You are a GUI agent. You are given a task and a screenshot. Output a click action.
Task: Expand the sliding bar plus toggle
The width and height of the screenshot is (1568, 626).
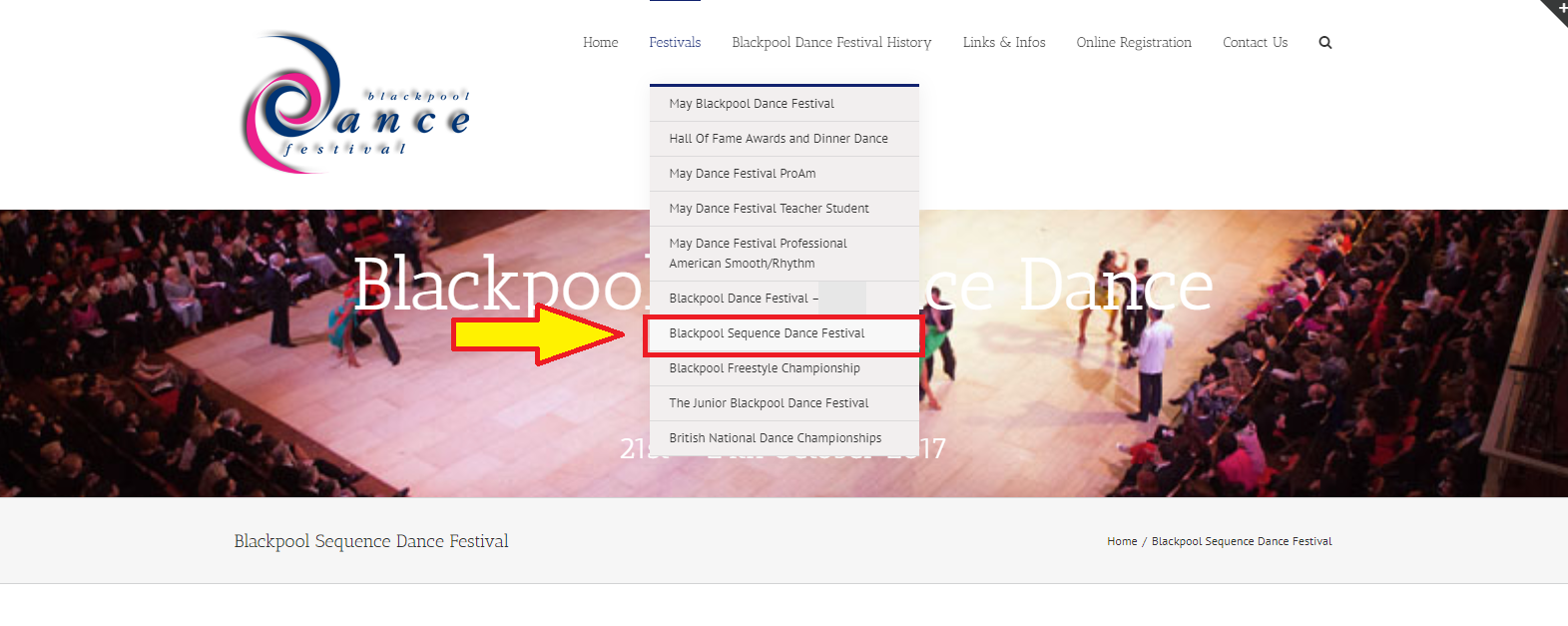click(x=1558, y=9)
